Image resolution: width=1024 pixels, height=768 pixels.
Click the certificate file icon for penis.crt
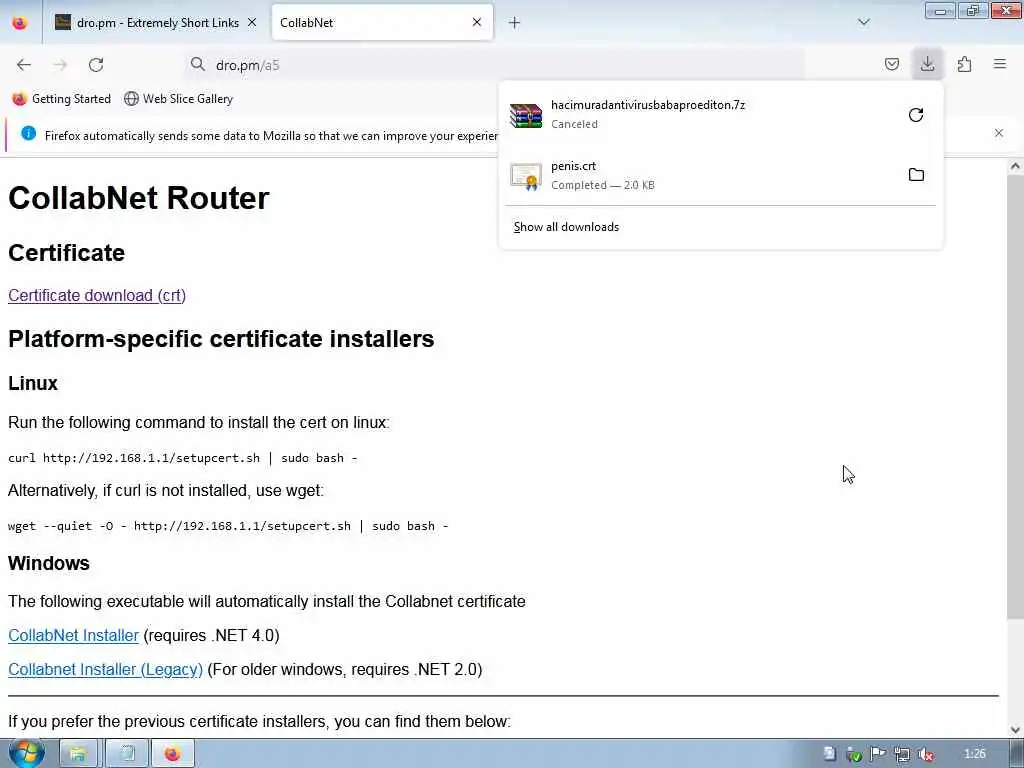[x=526, y=176]
